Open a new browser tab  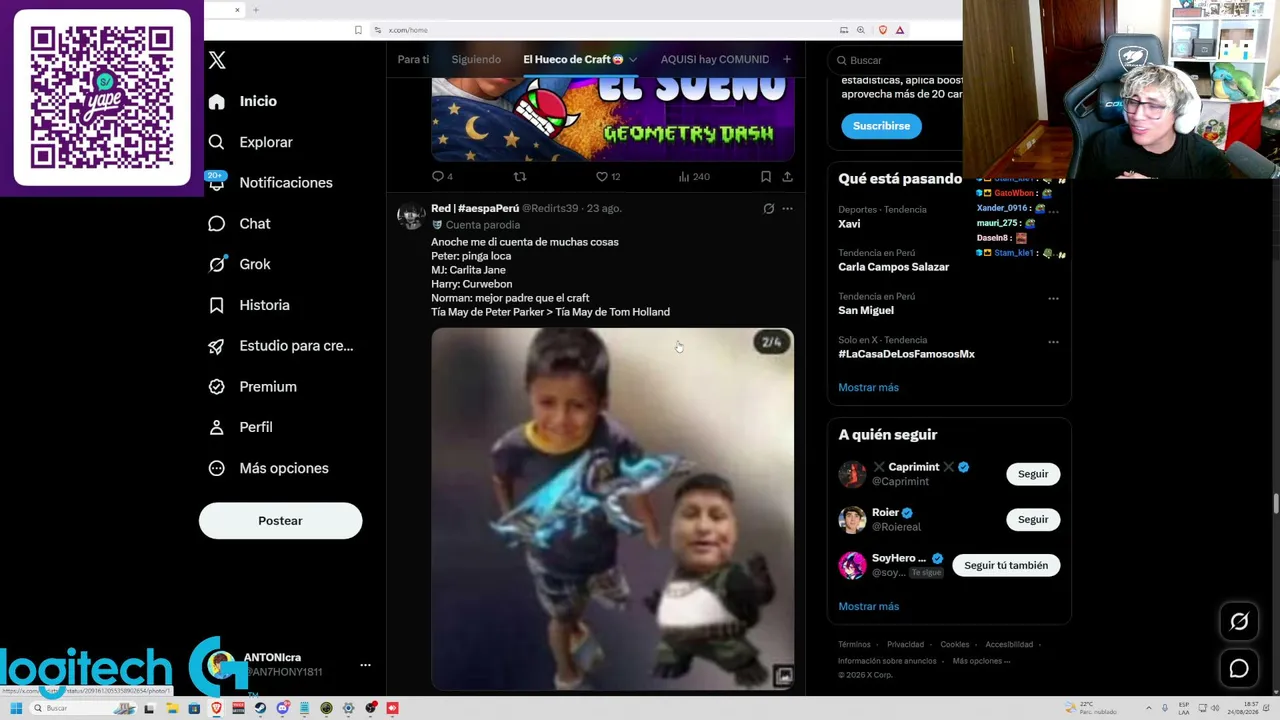256,10
